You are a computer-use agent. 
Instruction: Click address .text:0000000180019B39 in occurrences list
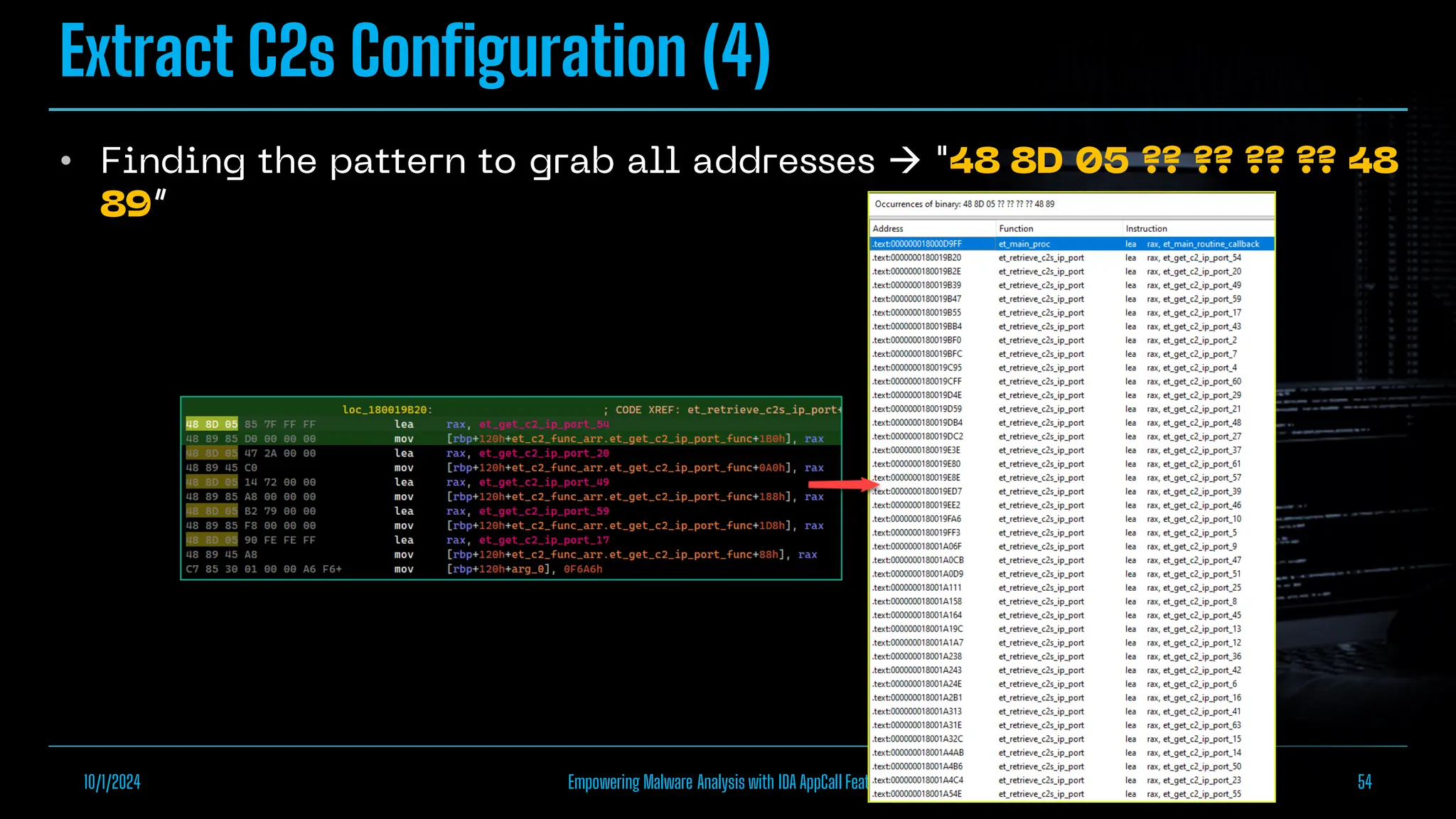pyautogui.click(x=917, y=285)
